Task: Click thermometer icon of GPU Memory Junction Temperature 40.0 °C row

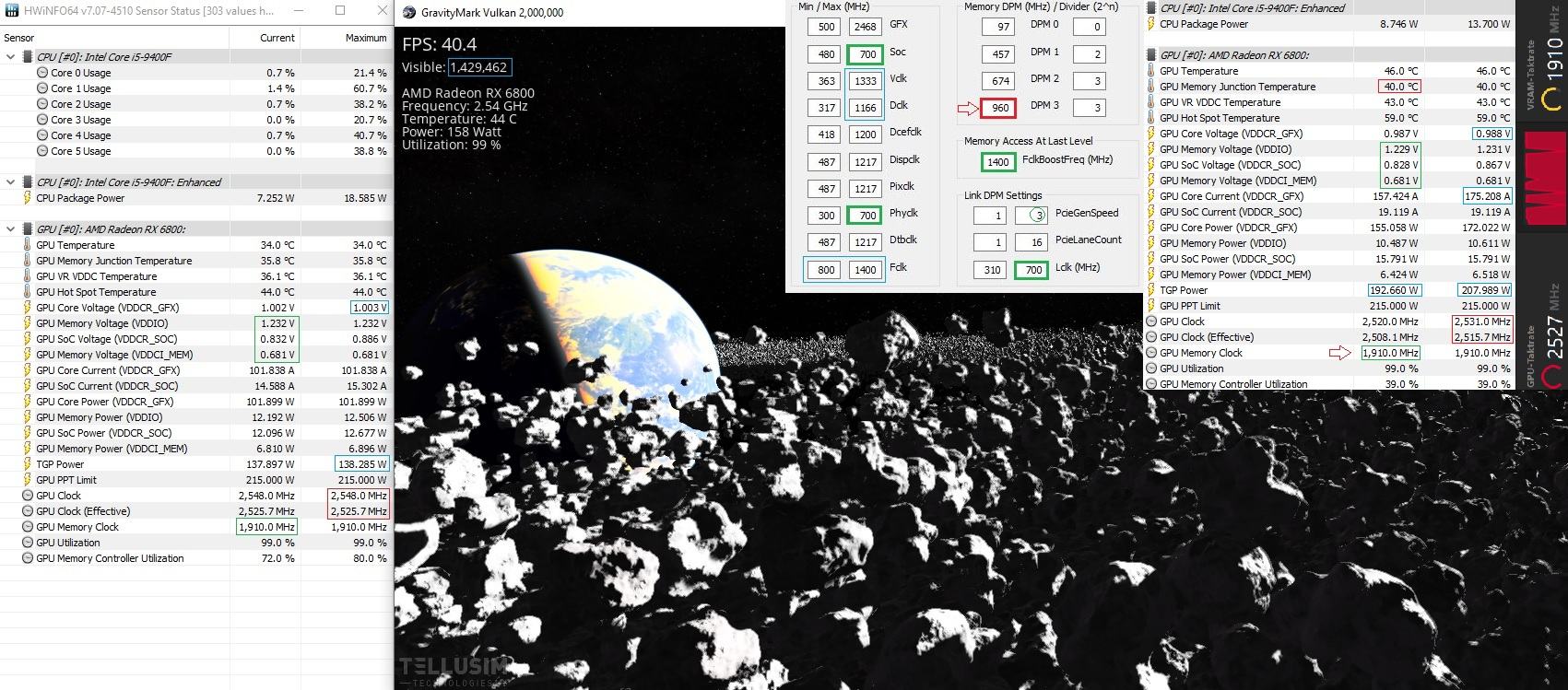Action: tap(1151, 87)
